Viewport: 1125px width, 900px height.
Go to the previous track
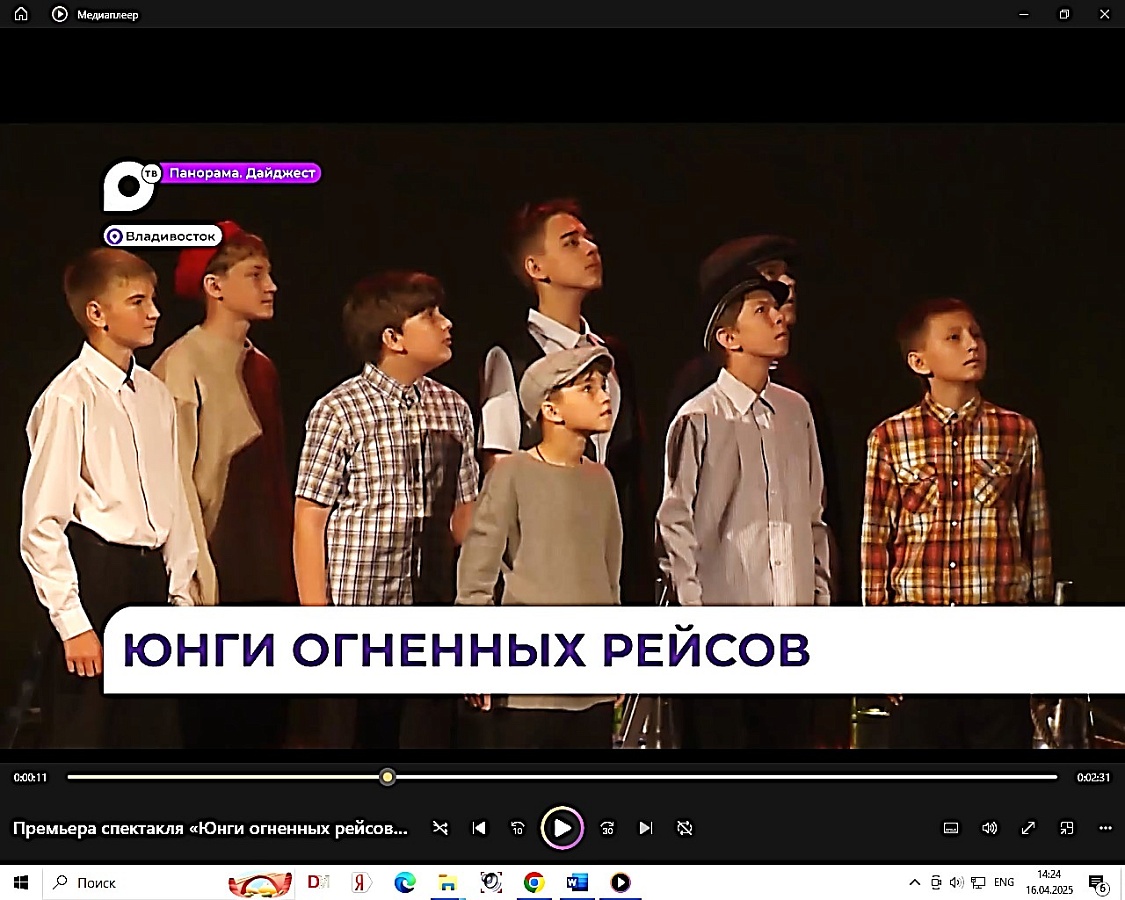479,828
